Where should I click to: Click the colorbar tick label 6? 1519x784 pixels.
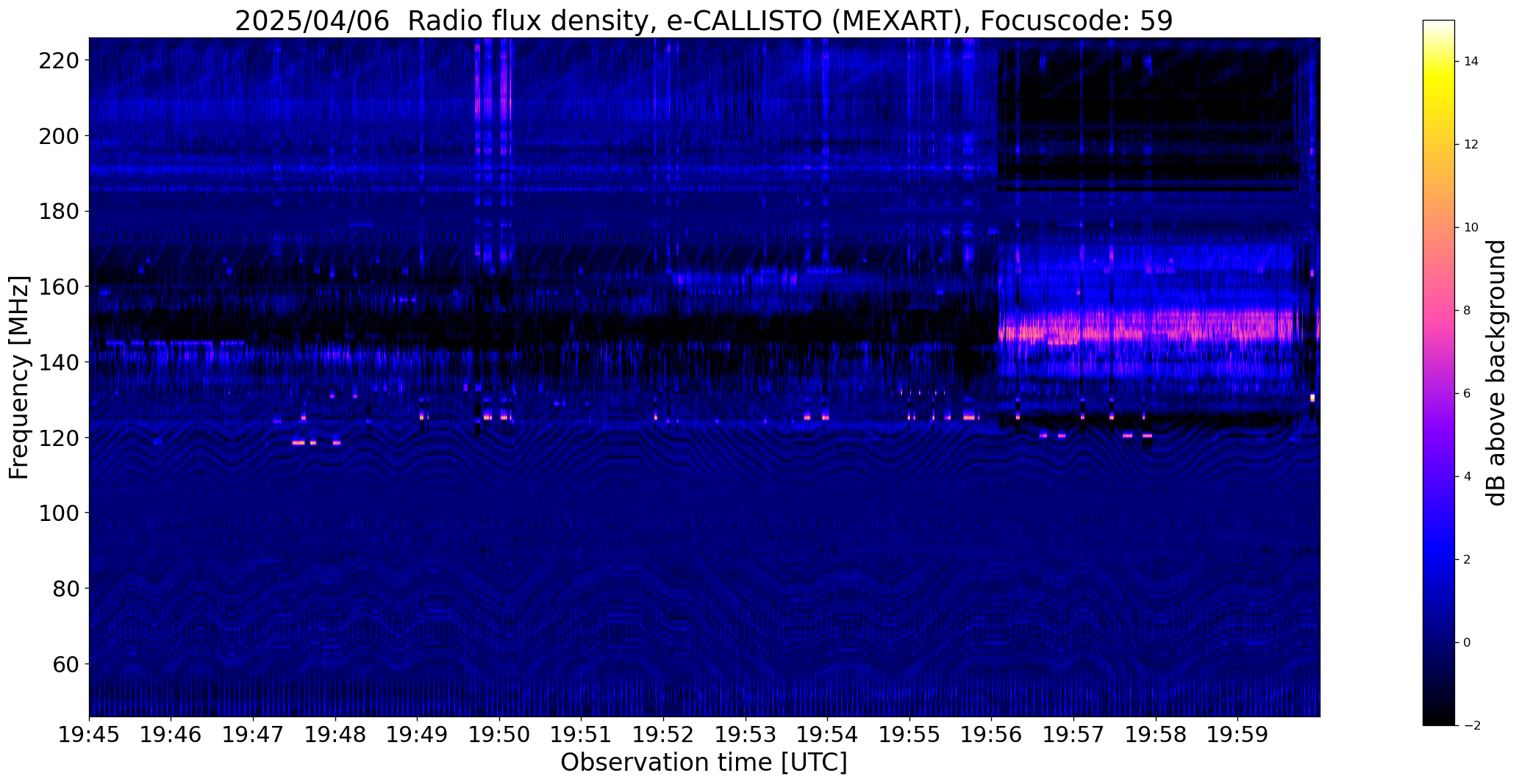(x=1468, y=394)
